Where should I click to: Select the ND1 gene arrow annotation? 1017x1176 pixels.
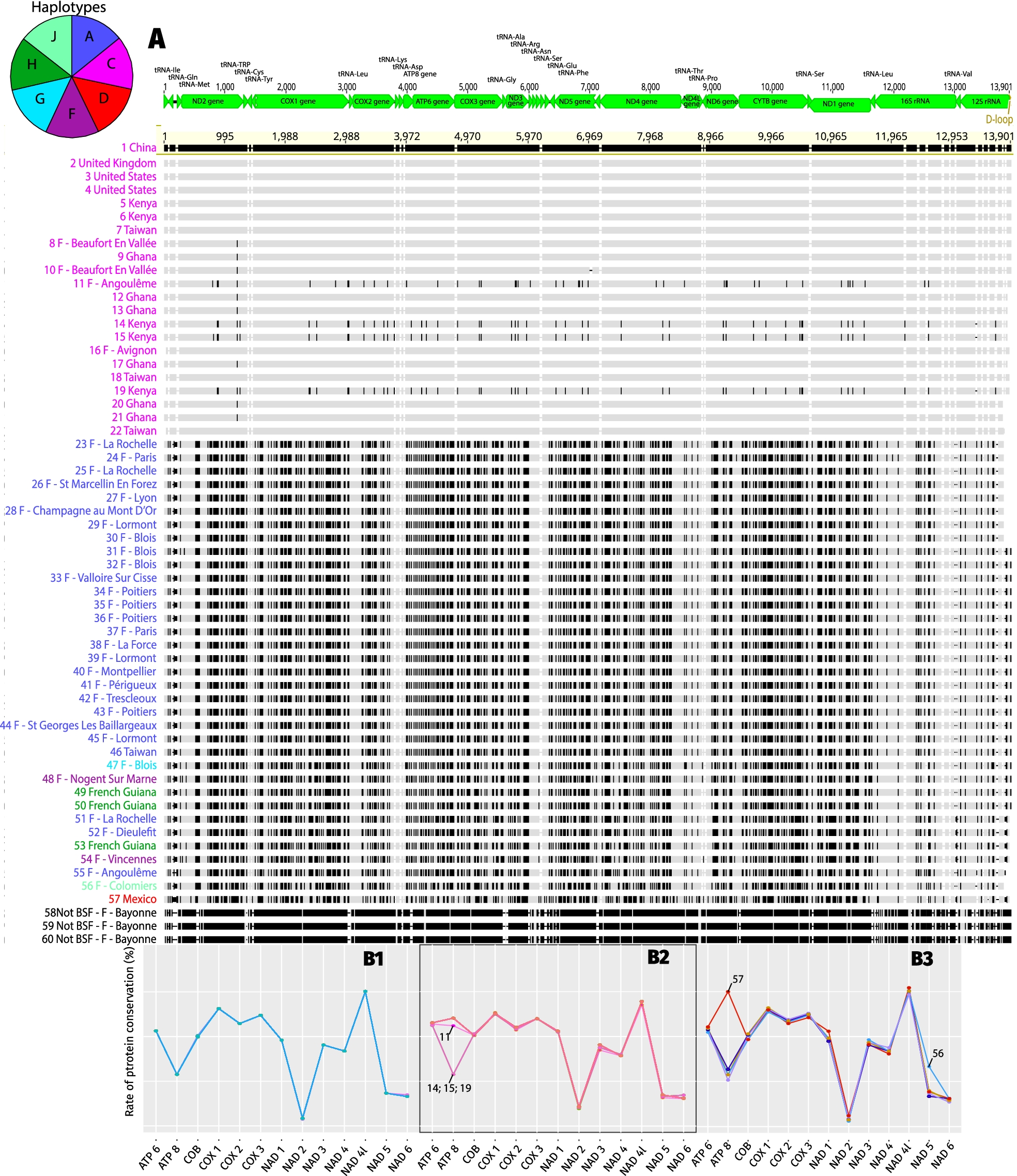[839, 104]
